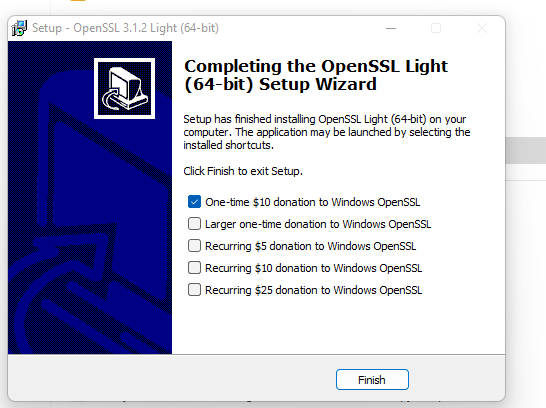
Task: Click the 'Larger one-time donation to Windows OpenSSL' label text
Action: [318, 224]
